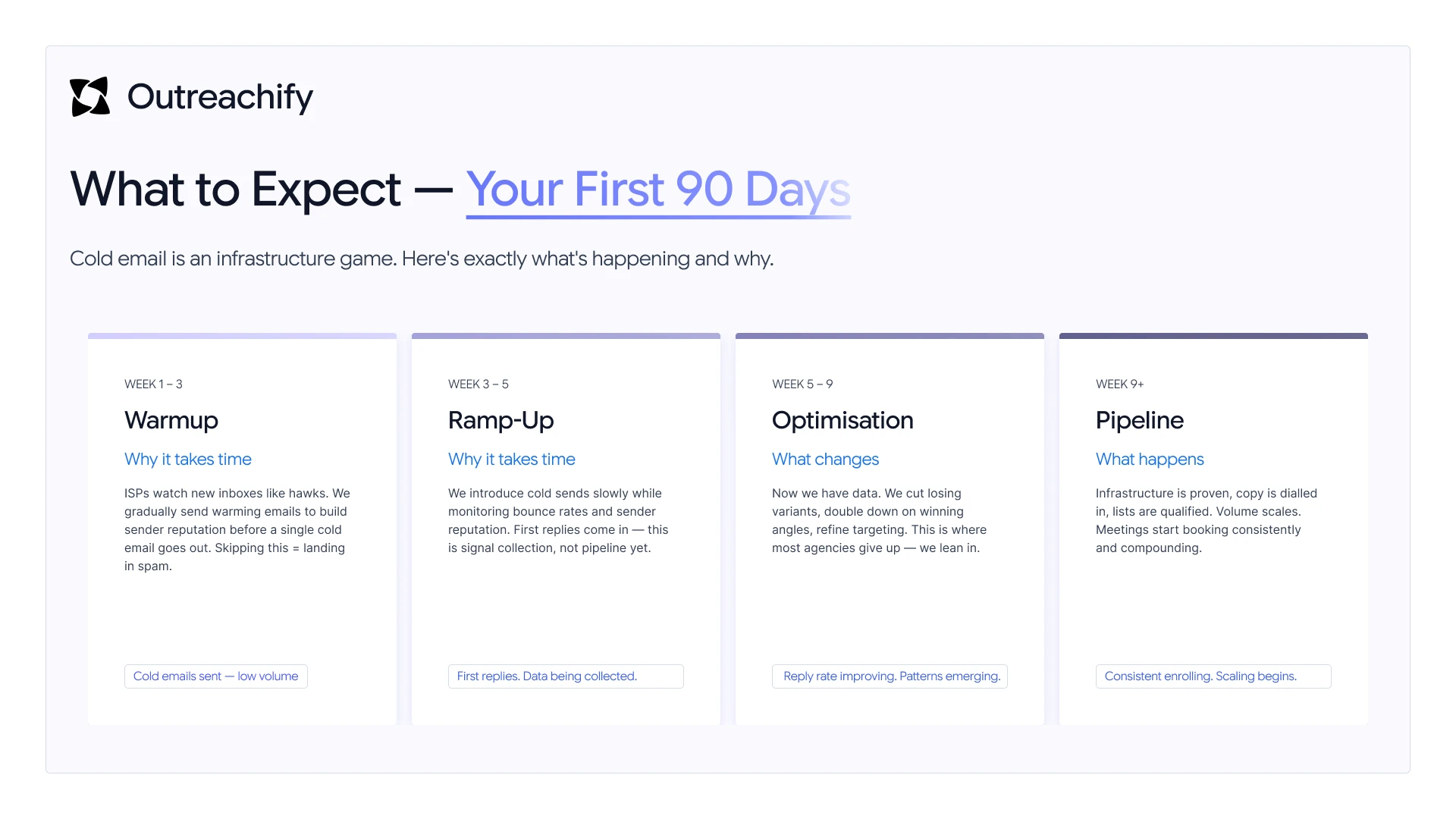
Task: Open the "What changes" link
Action: [x=825, y=459]
